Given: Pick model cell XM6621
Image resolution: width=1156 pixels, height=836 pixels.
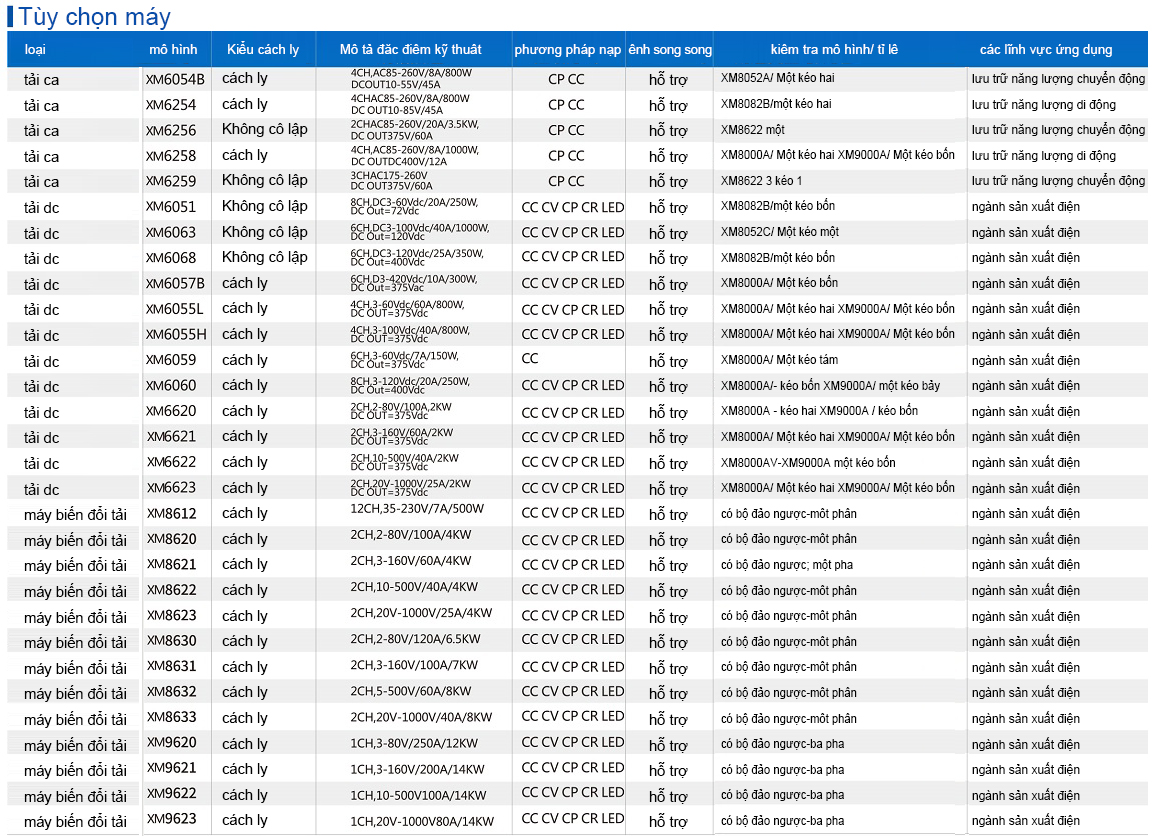Looking at the screenshot, I should tap(171, 437).
